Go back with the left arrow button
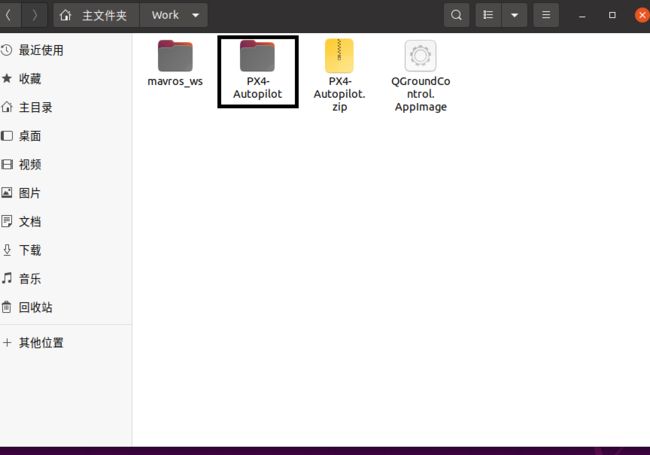This screenshot has width=650, height=455. pos(9,15)
